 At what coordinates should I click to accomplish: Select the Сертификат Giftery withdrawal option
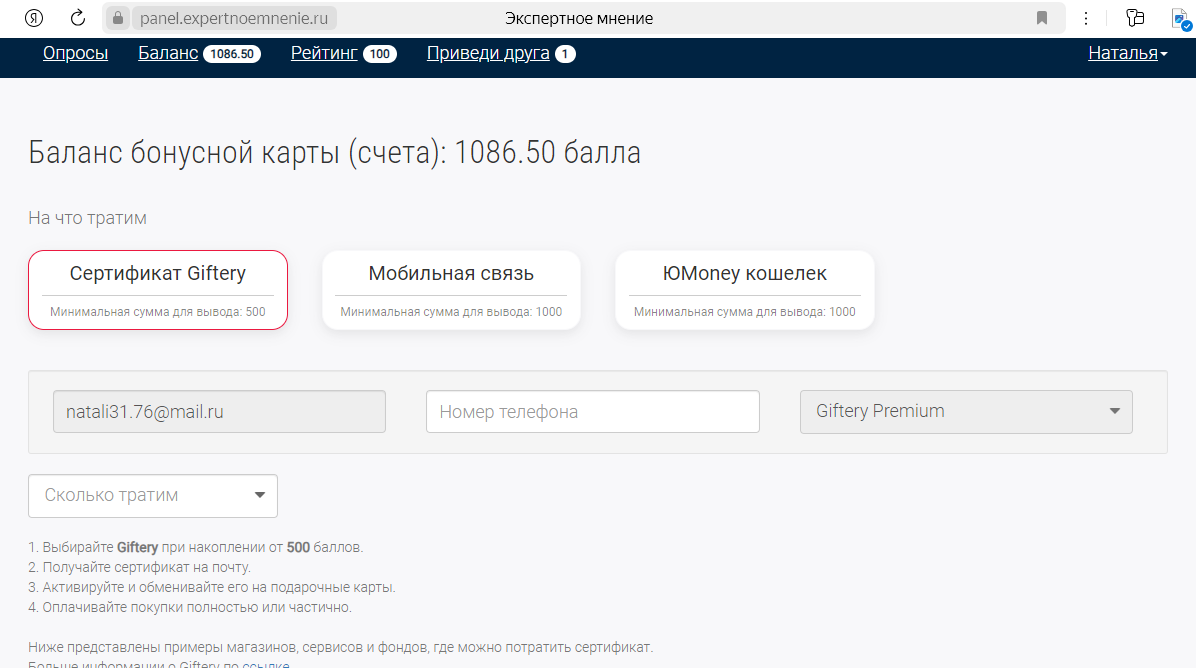pyautogui.click(x=157, y=289)
